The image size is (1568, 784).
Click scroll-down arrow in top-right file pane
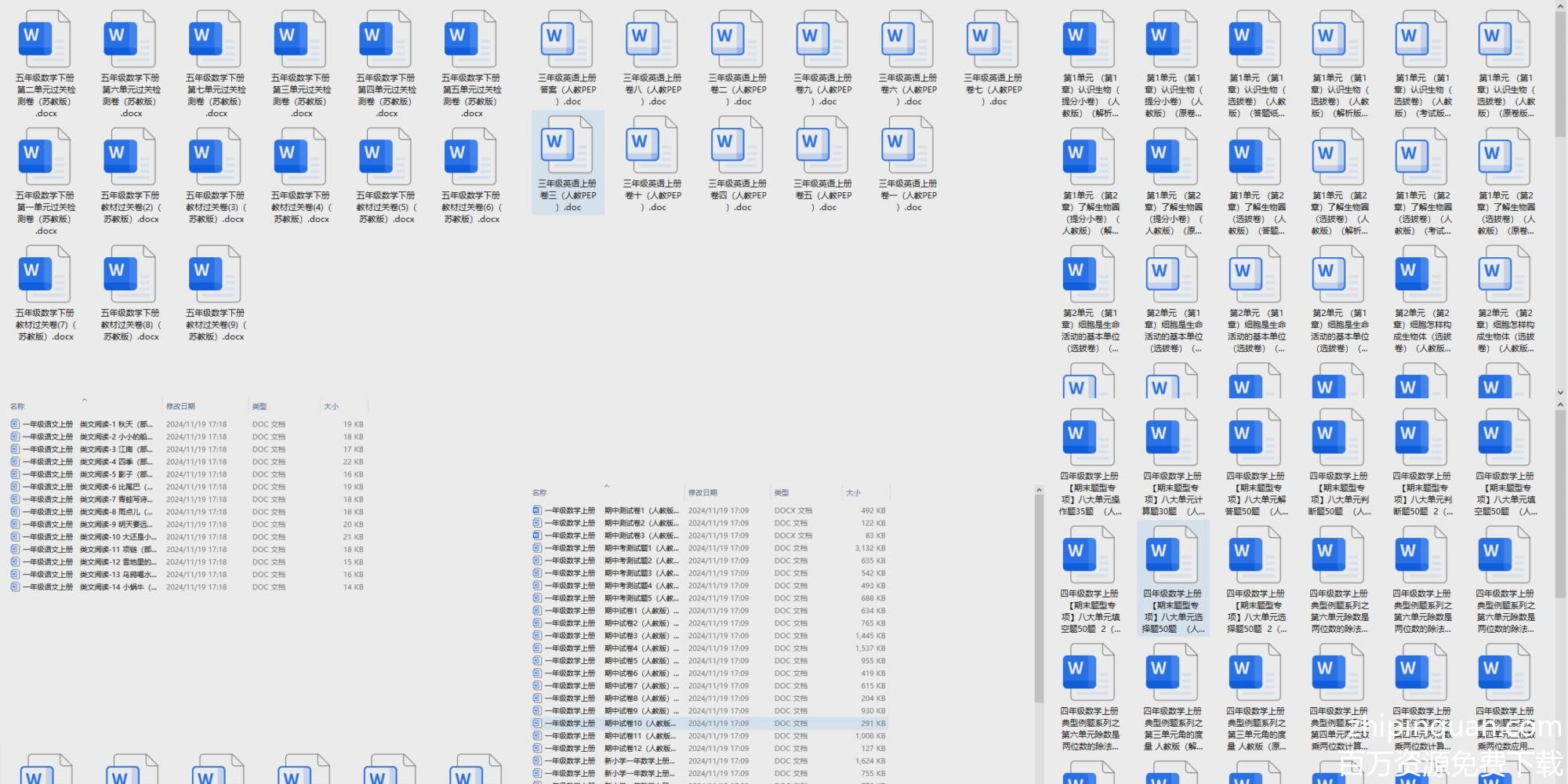(x=1560, y=392)
